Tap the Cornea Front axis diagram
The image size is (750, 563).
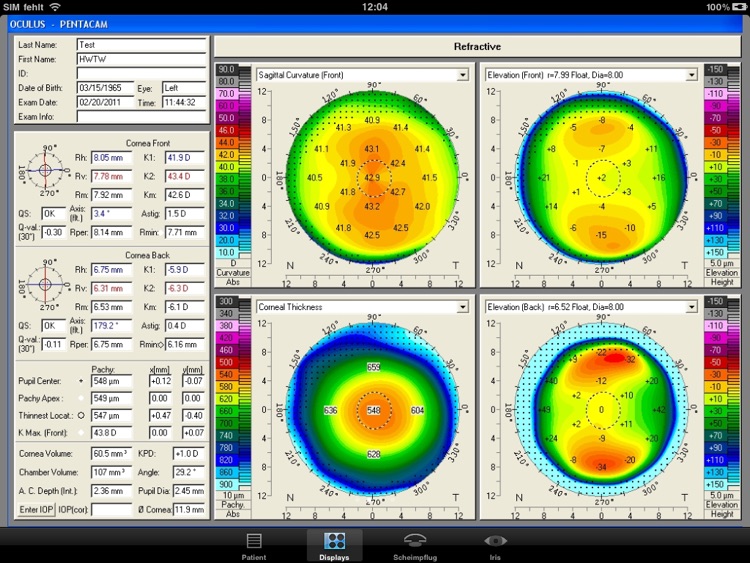click(45, 171)
